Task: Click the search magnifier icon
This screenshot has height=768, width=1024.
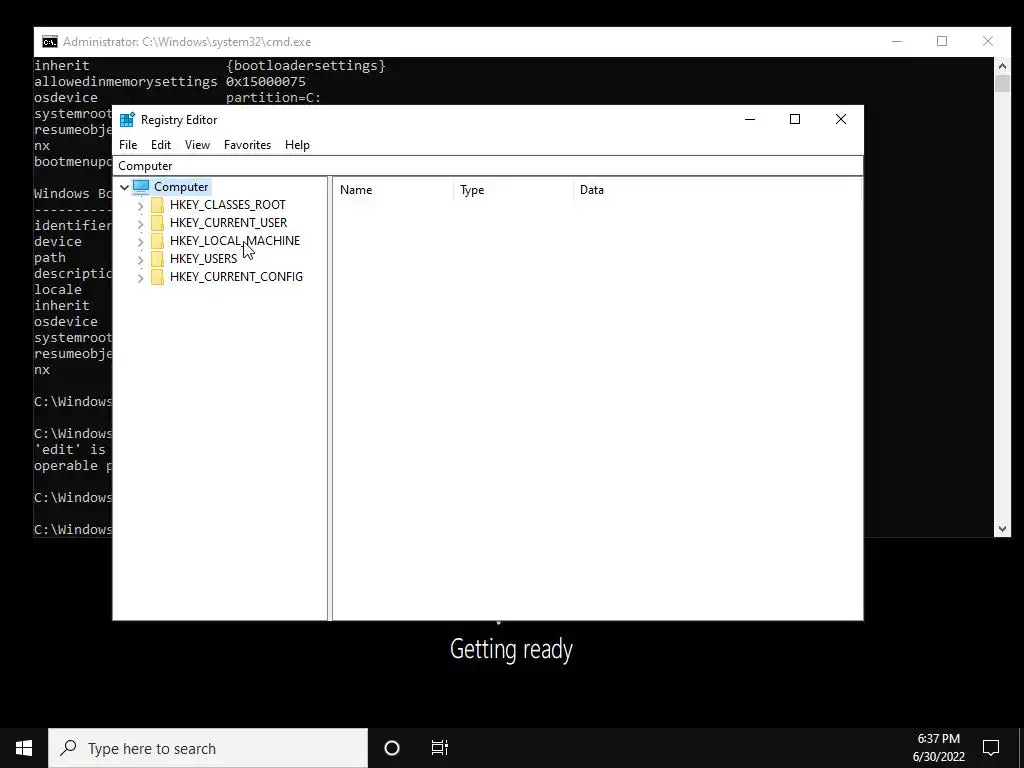Action: tap(68, 748)
